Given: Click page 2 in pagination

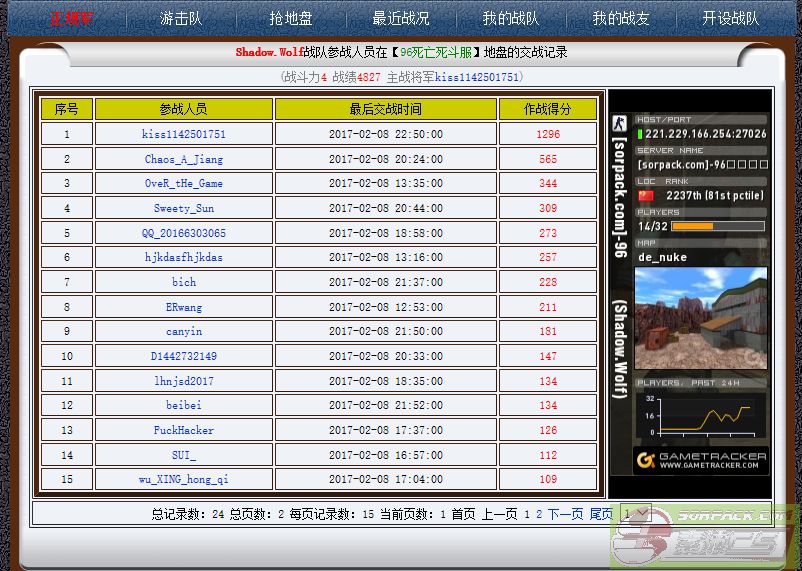Looking at the screenshot, I should (x=539, y=514).
